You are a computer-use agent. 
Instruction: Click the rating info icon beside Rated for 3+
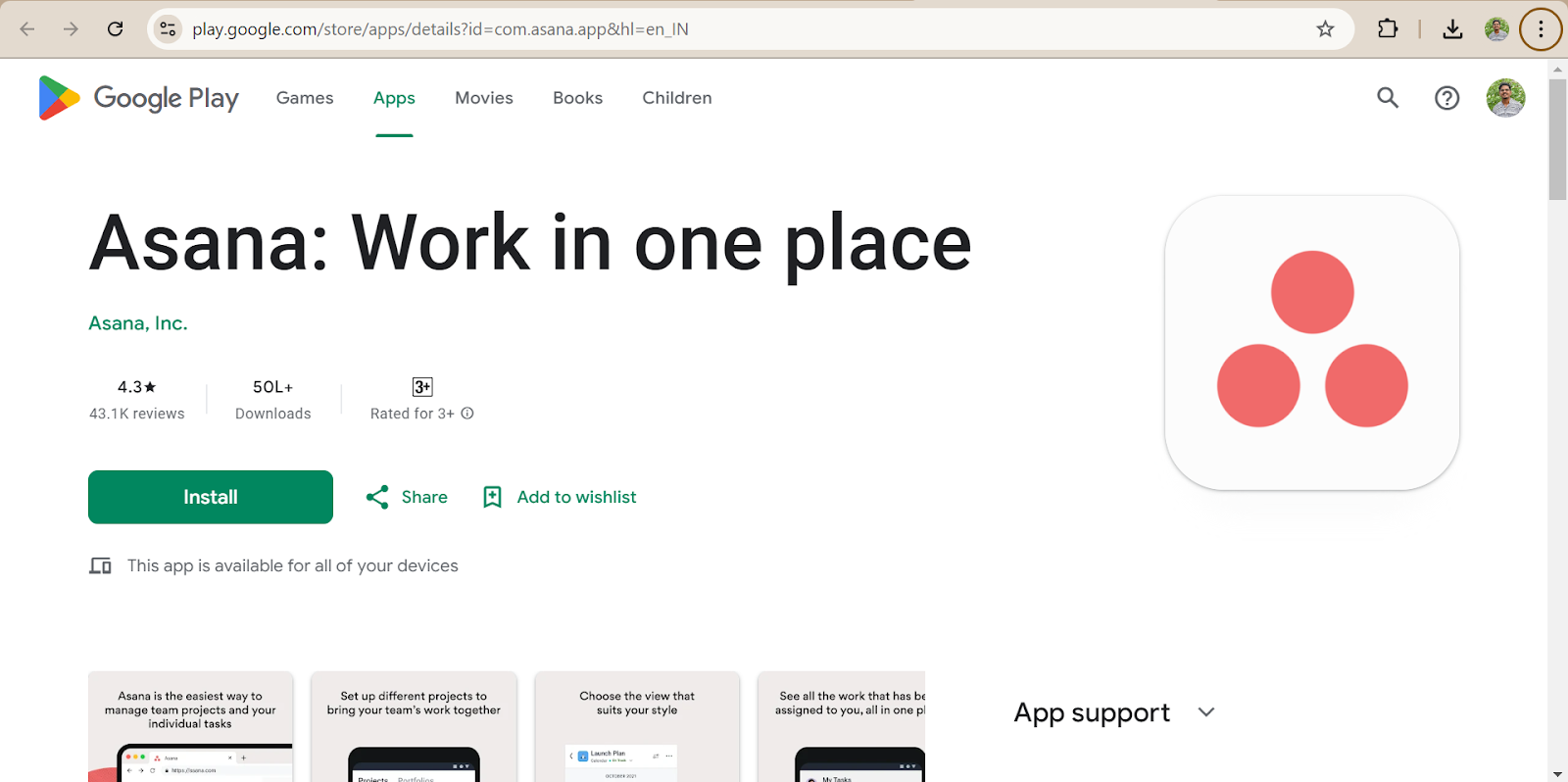[467, 414]
